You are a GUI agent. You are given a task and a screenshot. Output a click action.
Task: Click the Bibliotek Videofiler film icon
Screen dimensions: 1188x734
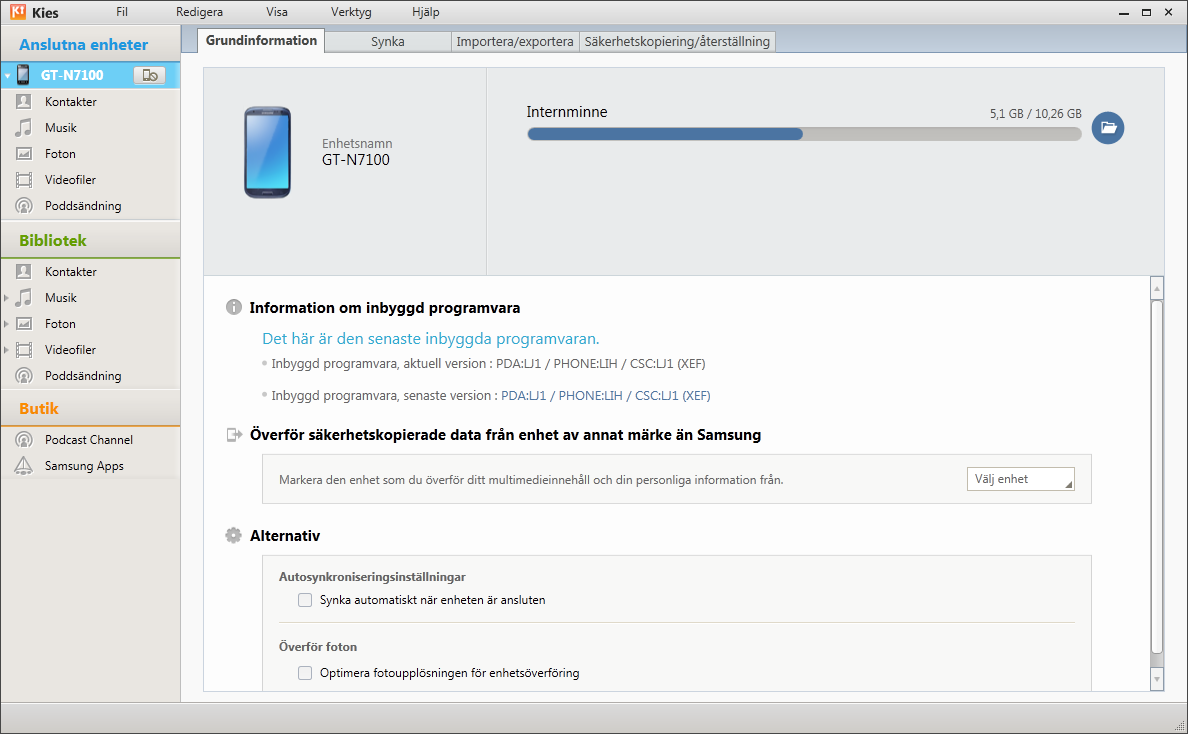pyautogui.click(x=24, y=350)
